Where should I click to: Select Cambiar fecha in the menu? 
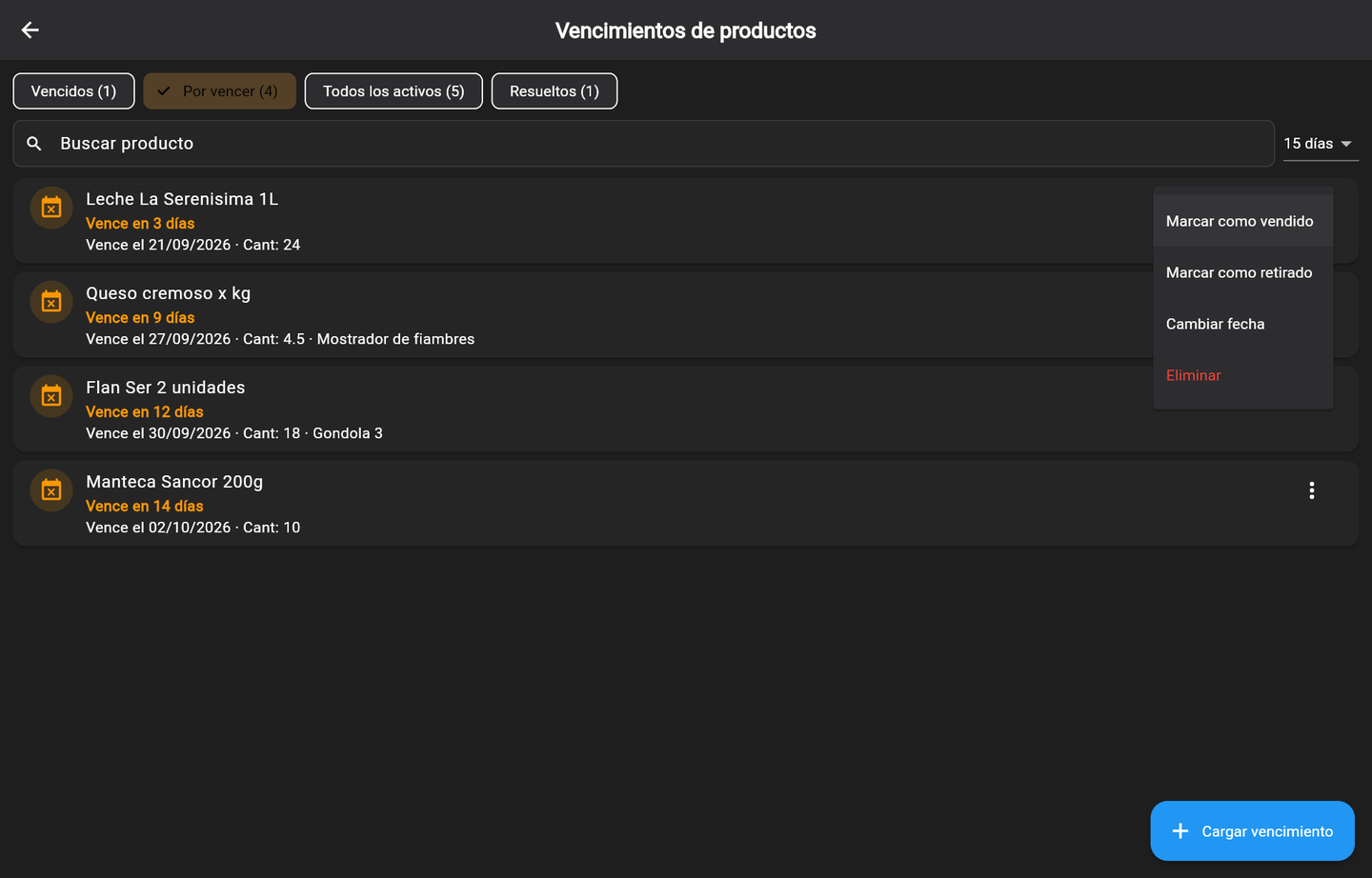(1242, 324)
